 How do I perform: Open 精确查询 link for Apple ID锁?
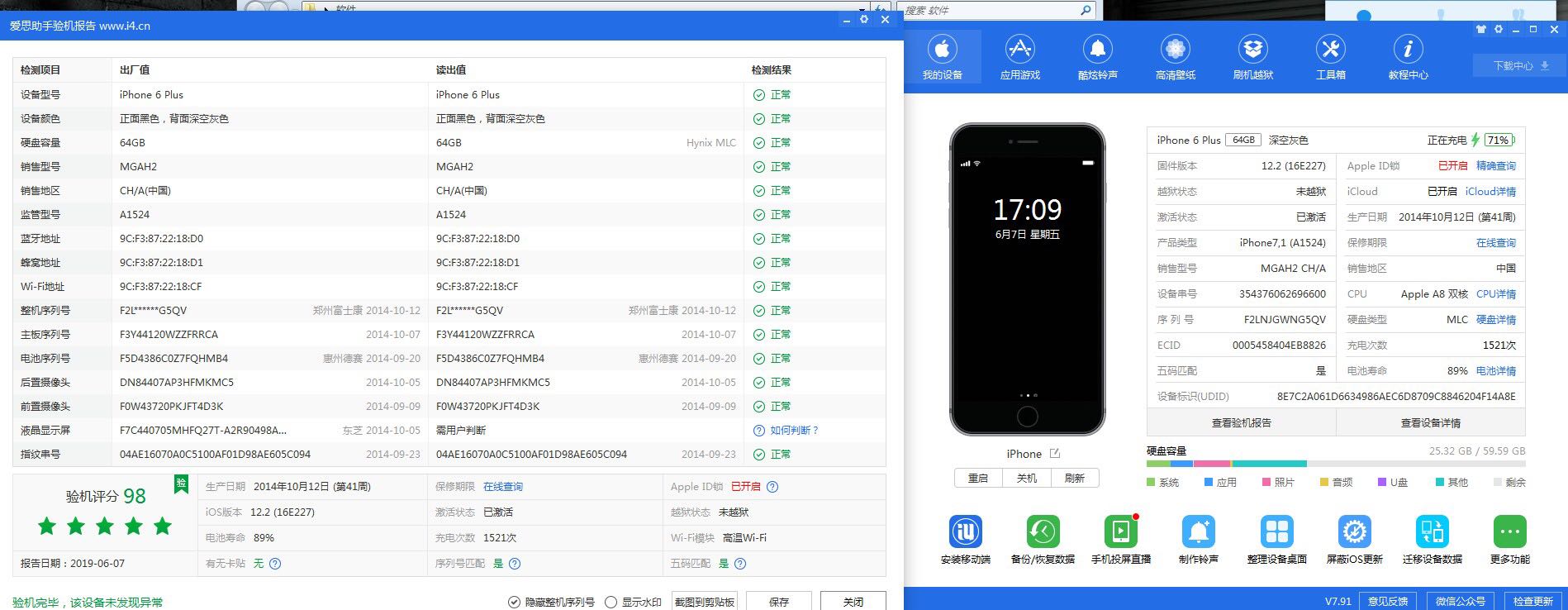click(1496, 166)
